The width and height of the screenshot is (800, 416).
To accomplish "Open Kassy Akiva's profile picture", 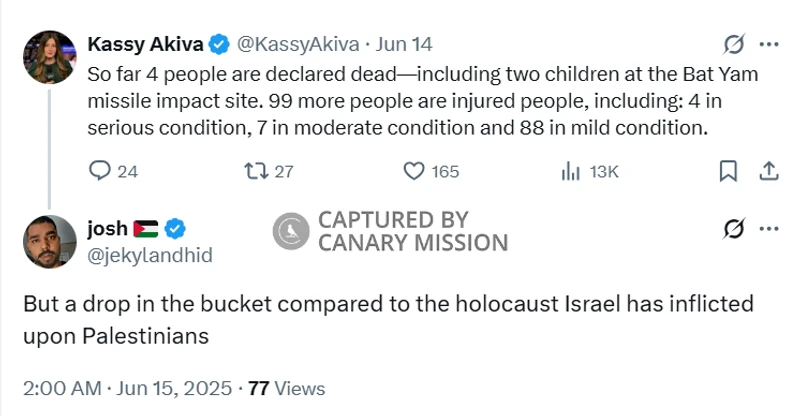I will [x=49, y=56].
